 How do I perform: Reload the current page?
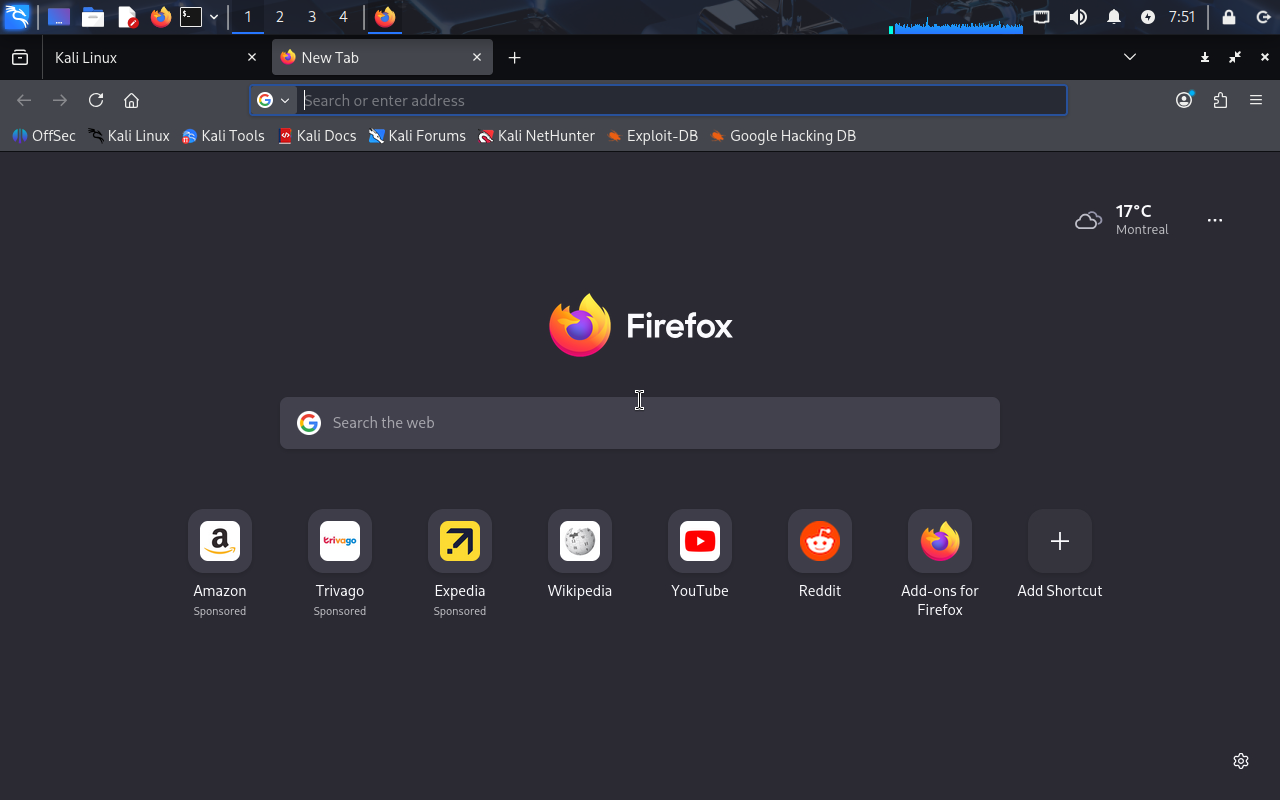[x=96, y=100]
